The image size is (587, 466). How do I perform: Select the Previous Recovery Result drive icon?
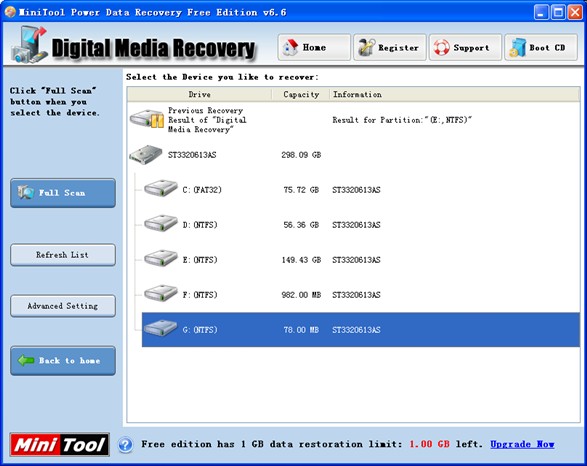point(147,119)
